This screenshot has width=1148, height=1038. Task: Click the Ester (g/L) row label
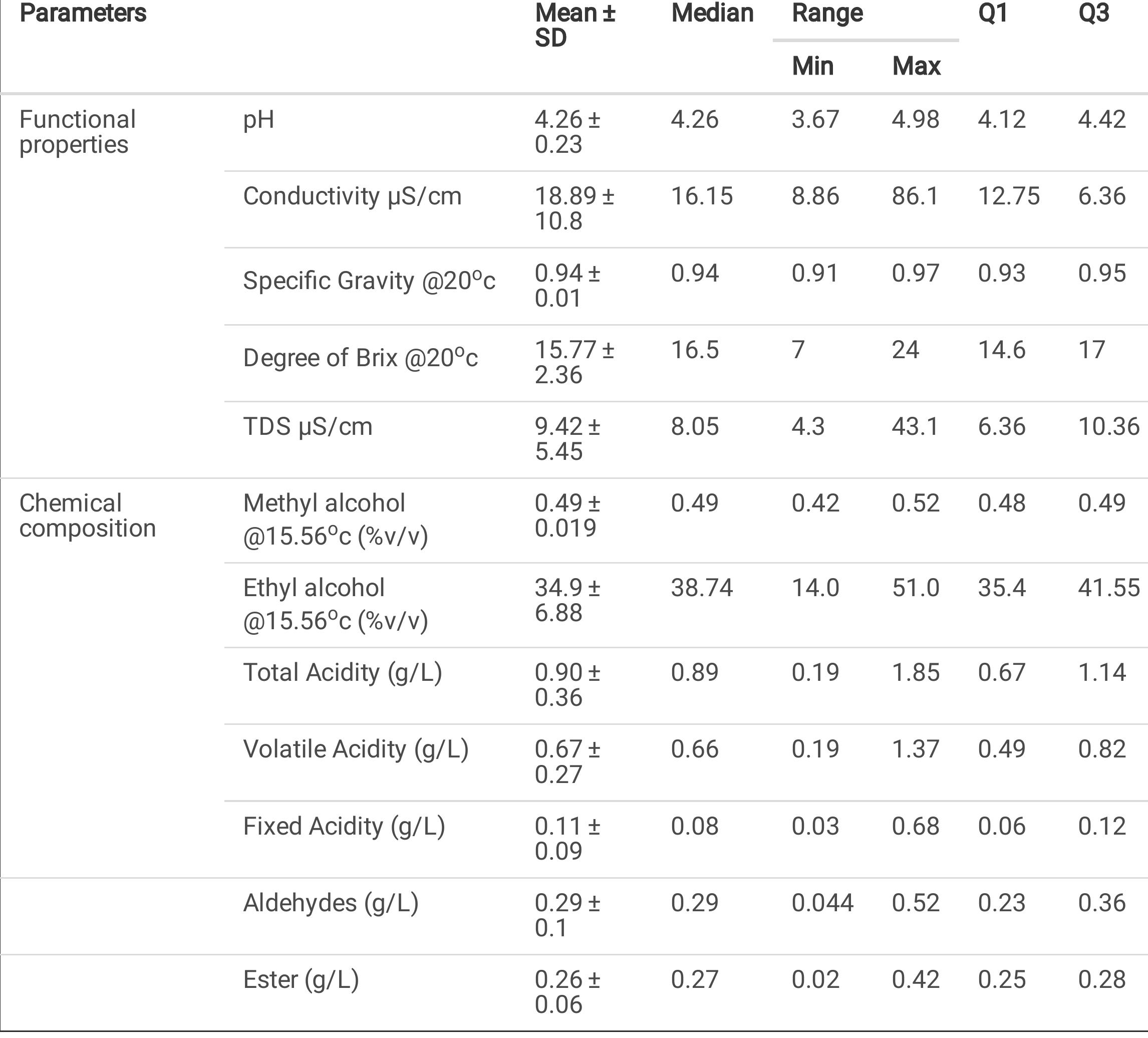click(x=301, y=980)
